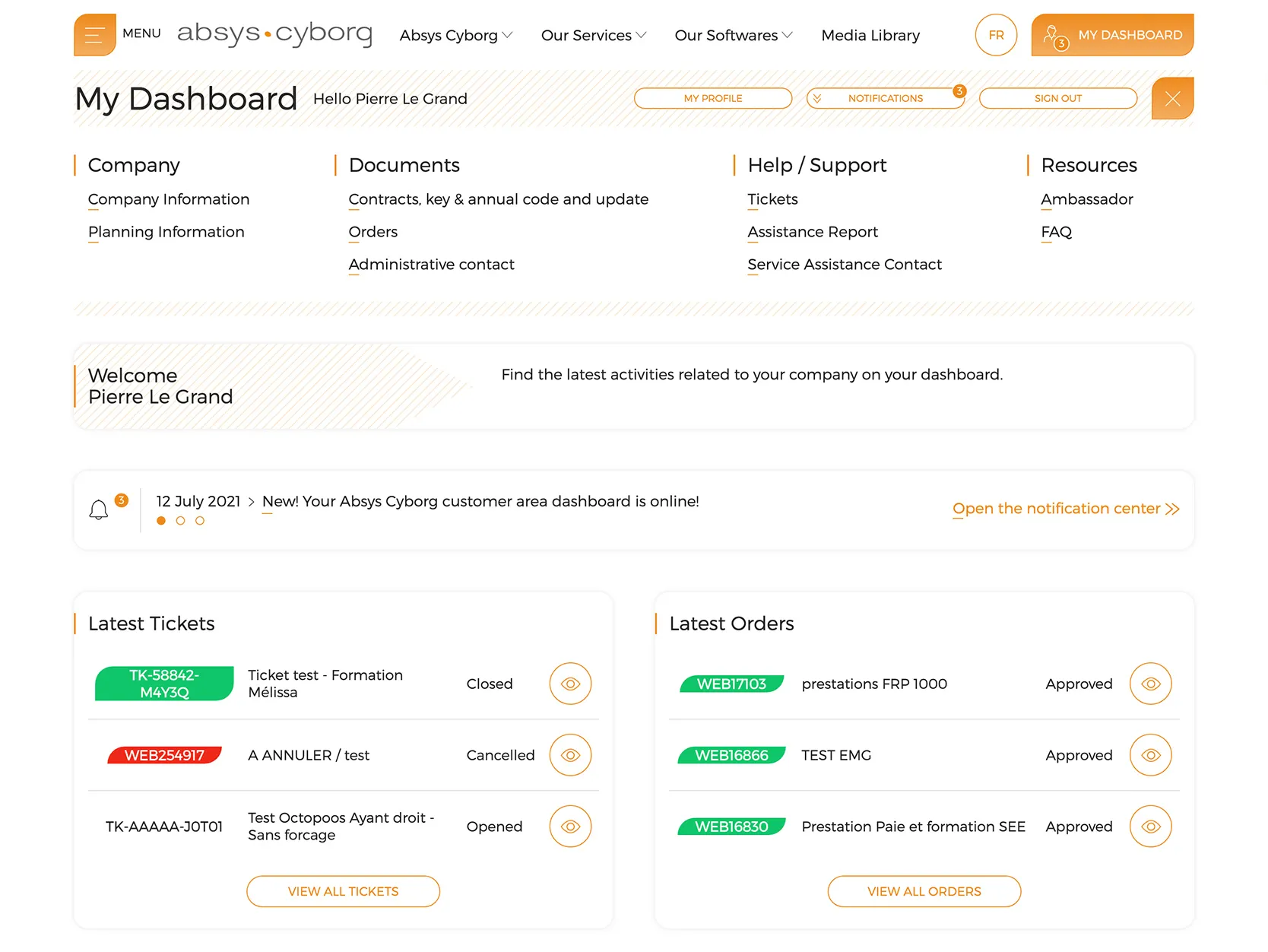Open Administrative contact link
This screenshot has width=1268, height=952.
432,265
